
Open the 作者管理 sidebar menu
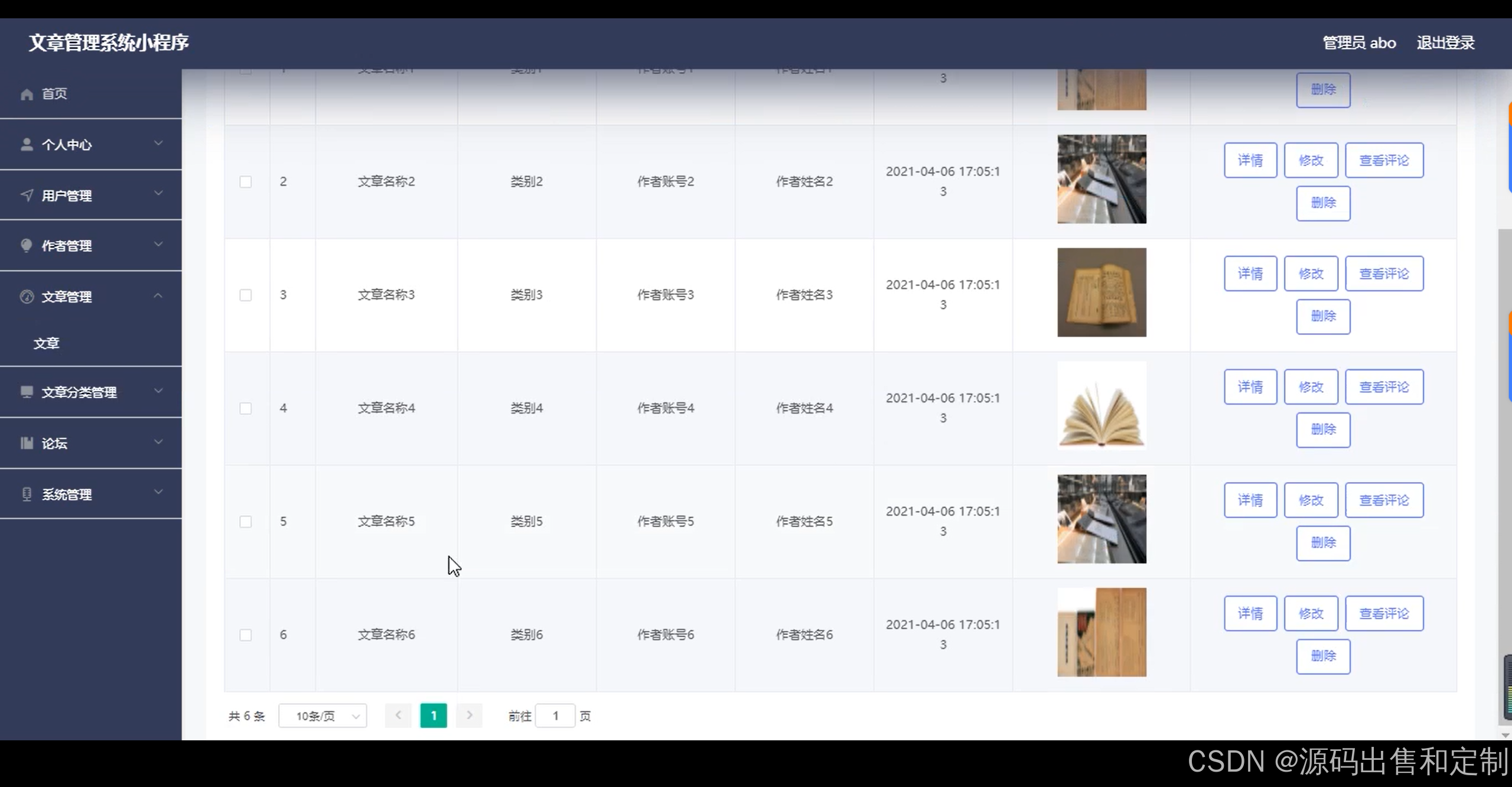pyautogui.click(x=91, y=246)
